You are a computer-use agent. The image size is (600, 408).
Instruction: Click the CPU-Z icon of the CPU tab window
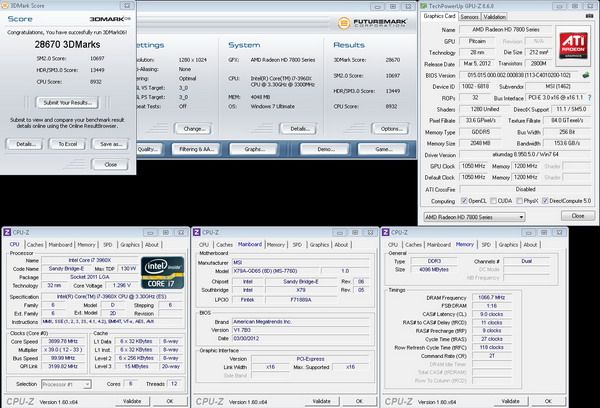pyautogui.click(x=7, y=232)
